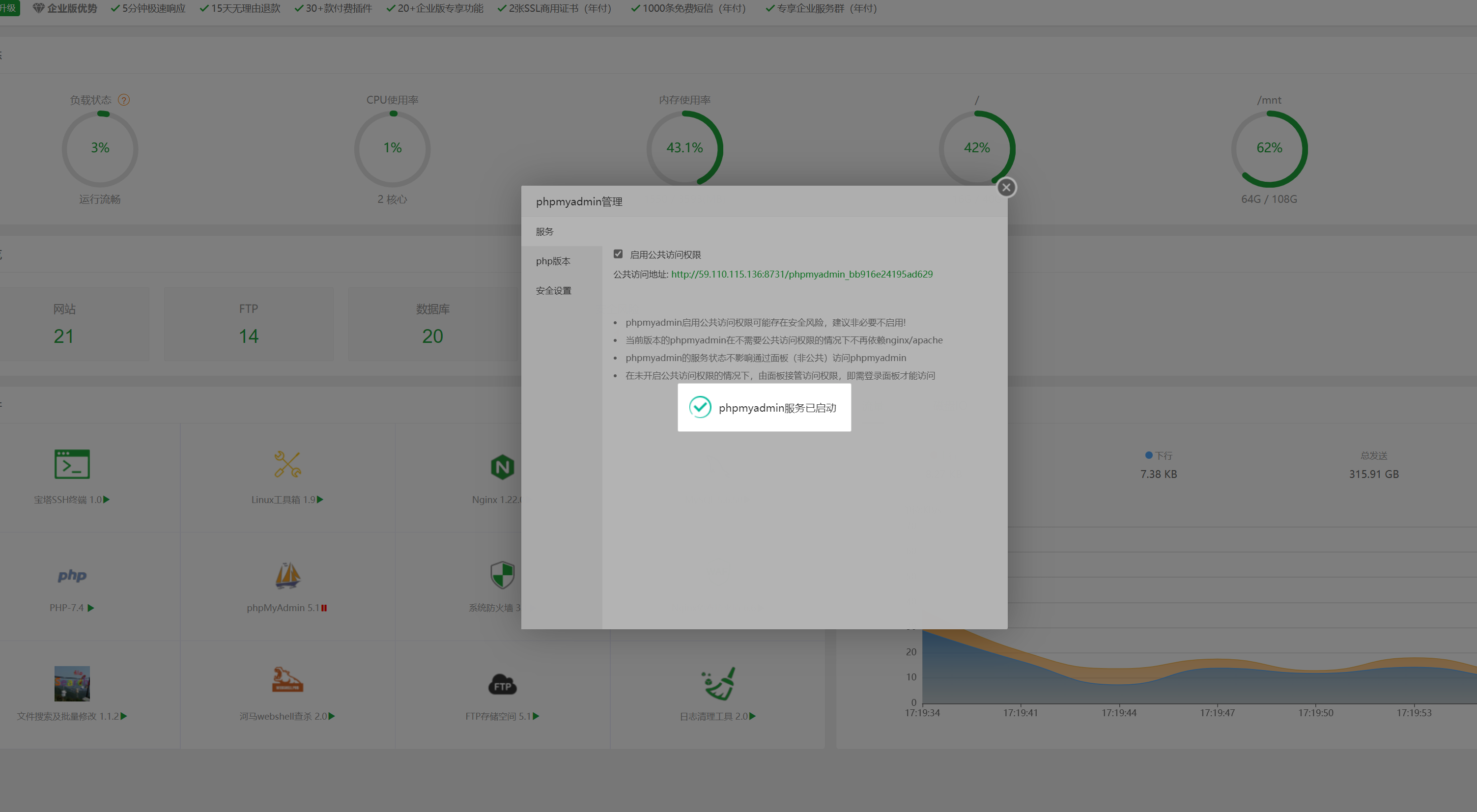This screenshot has height=812, width=1477.
Task: Click the 负载状态 3% gauge
Action: [100, 148]
